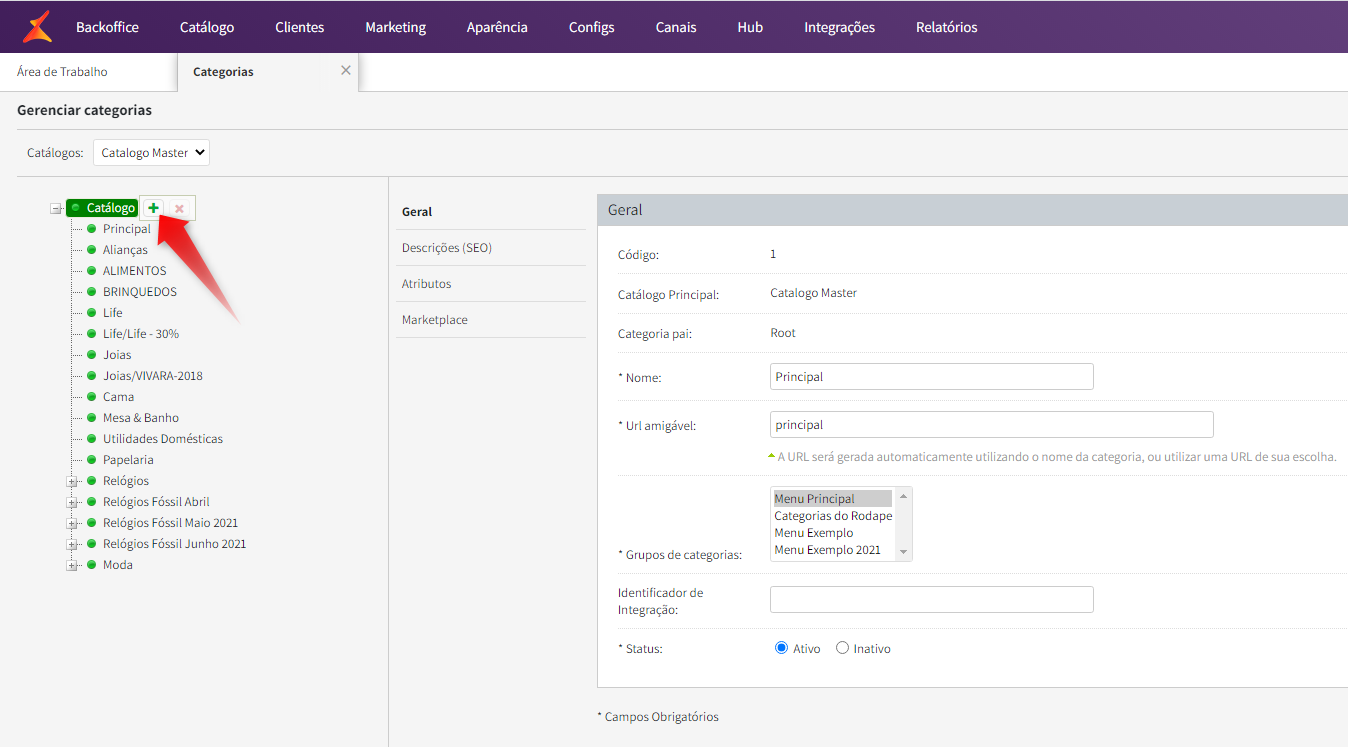Click the groups list scroll up arrow

coord(903,496)
